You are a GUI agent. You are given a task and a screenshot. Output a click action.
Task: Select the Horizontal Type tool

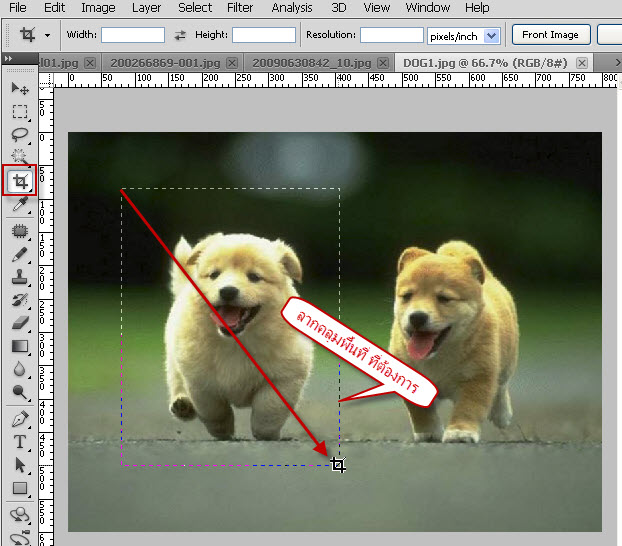(x=20, y=442)
